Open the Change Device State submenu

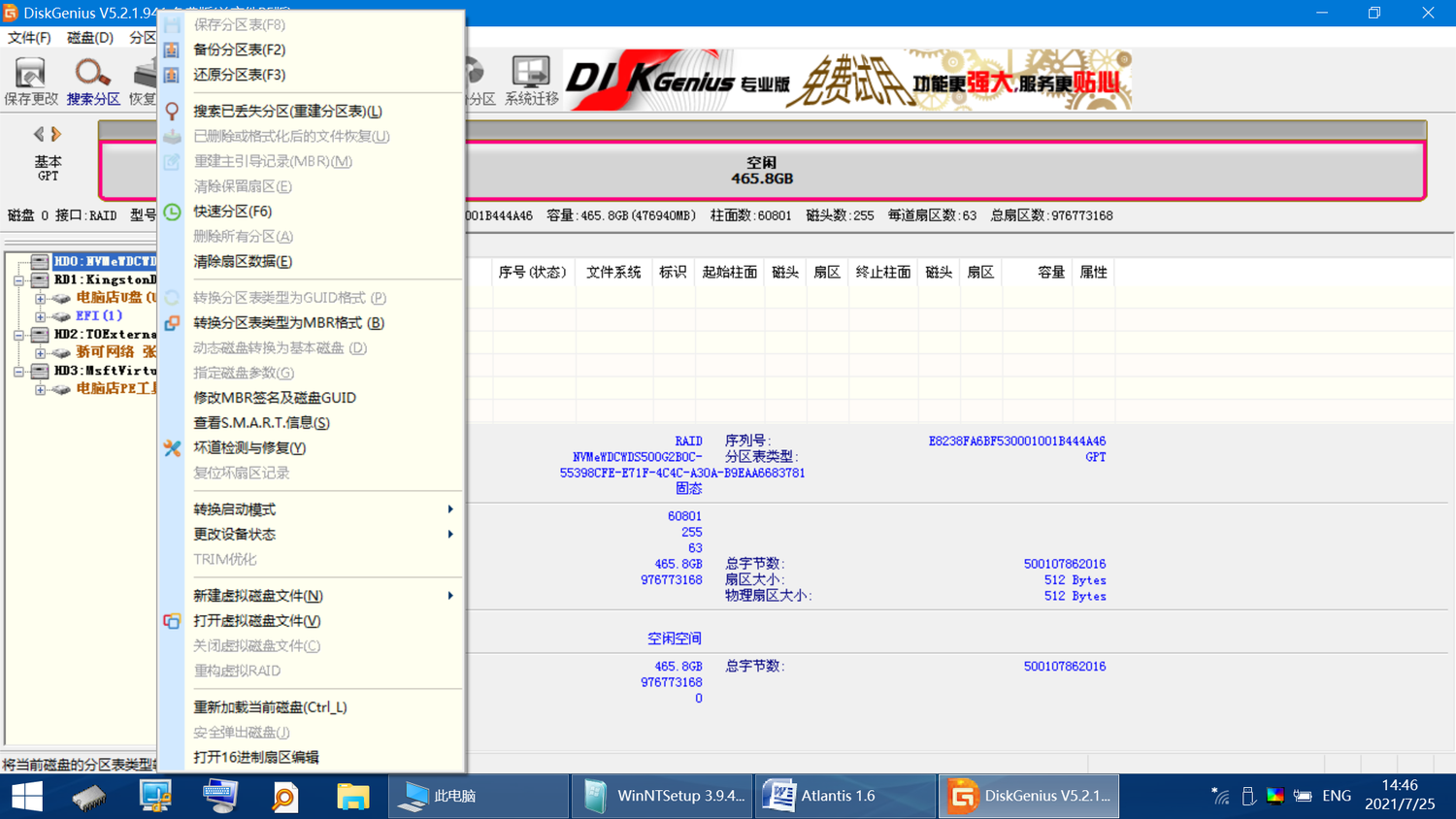311,535
